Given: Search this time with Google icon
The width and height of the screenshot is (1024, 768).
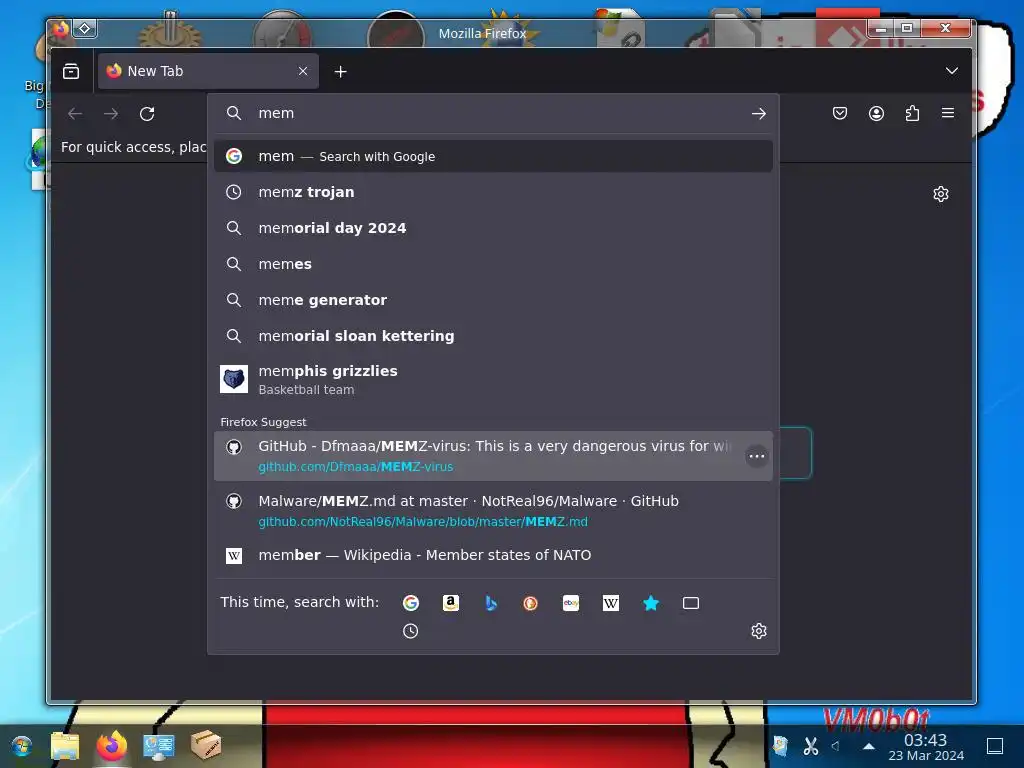Looking at the screenshot, I should [411, 603].
